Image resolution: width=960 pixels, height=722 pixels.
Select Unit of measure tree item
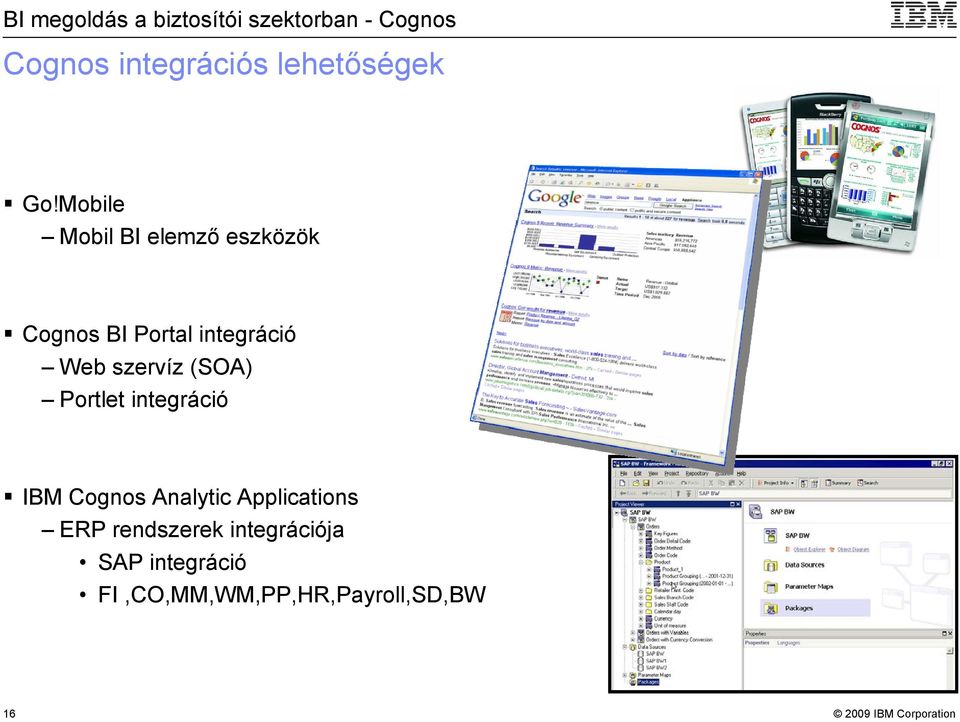click(x=670, y=626)
